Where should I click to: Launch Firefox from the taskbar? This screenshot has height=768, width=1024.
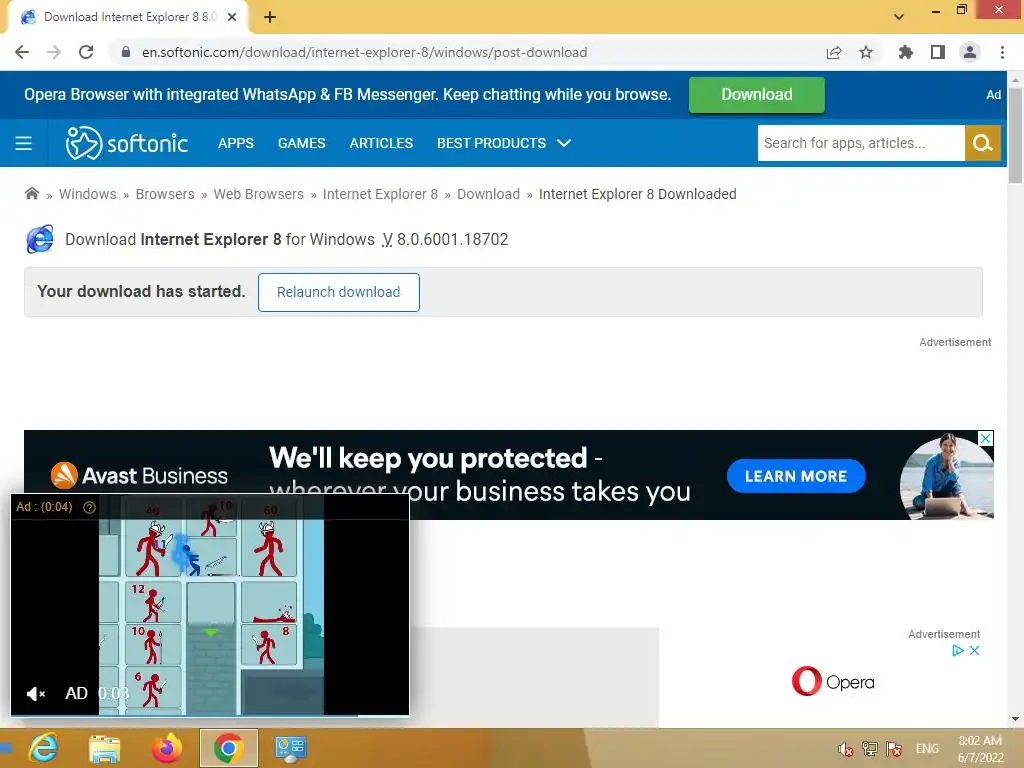[x=167, y=748]
